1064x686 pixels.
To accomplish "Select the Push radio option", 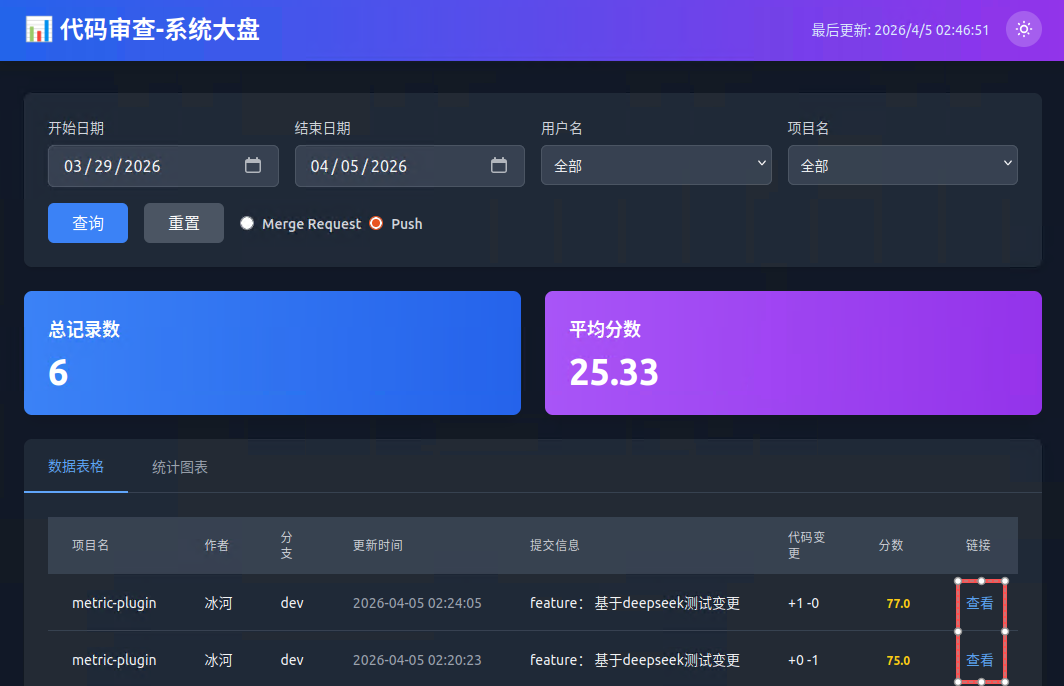I will pyautogui.click(x=376, y=223).
